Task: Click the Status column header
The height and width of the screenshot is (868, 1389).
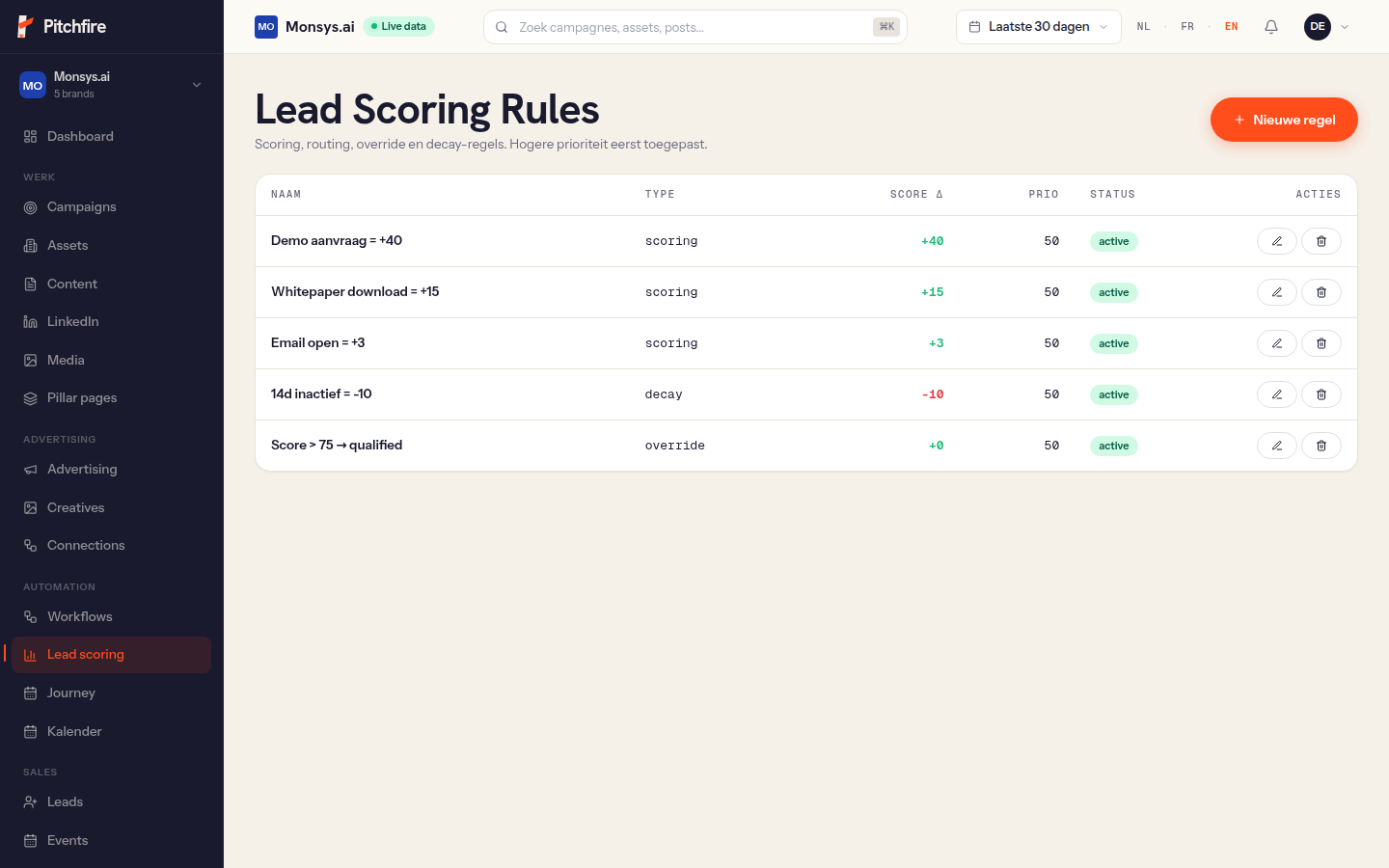Action: pos(1112,195)
